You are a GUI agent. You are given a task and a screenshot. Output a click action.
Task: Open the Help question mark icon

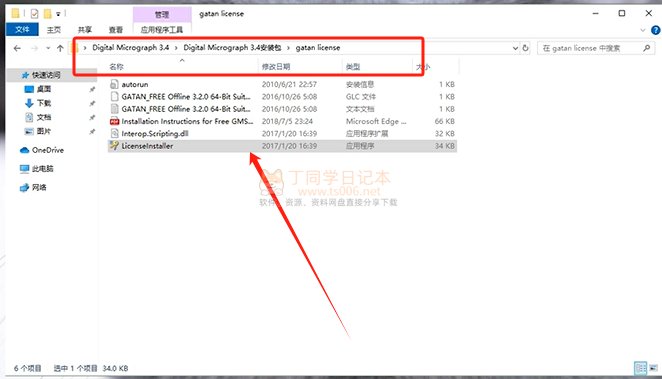pos(656,30)
